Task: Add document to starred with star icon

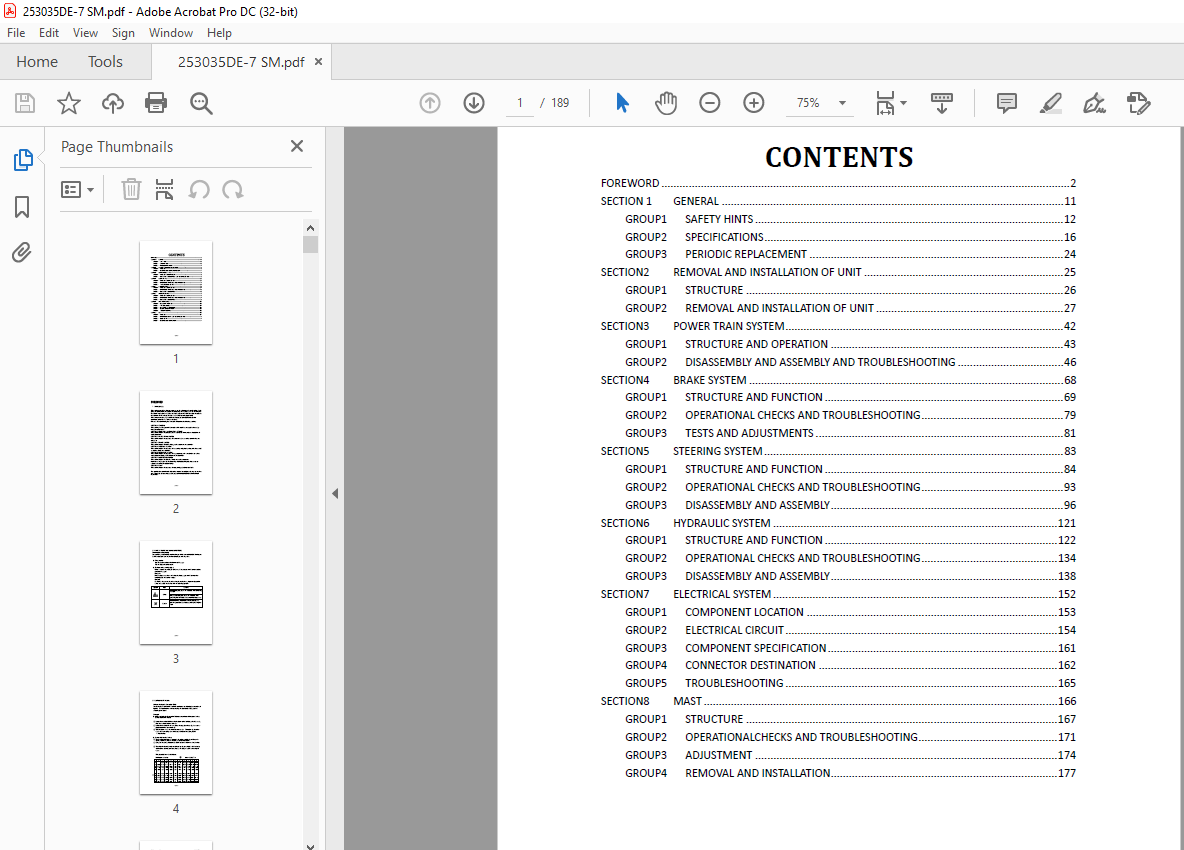Action: pos(69,103)
